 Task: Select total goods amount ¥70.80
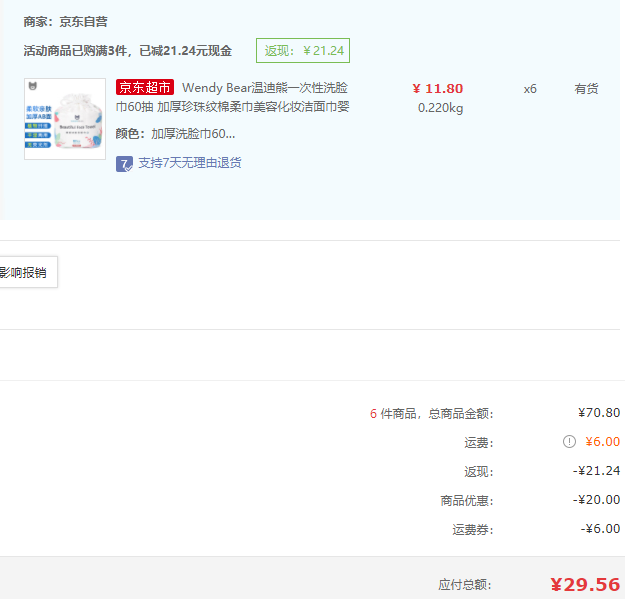coord(599,412)
